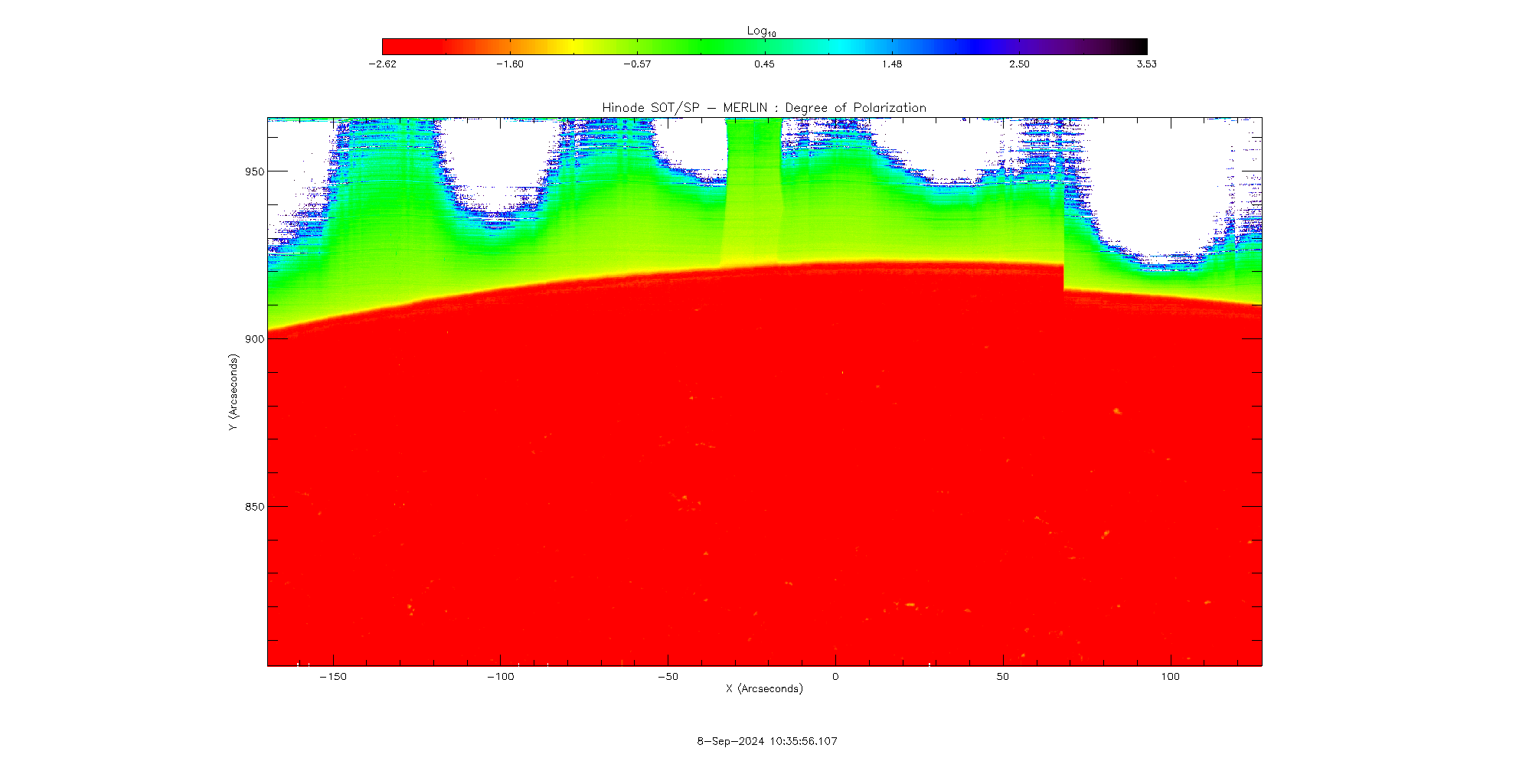Click the 8-Sep-2024 timestamp text
This screenshot has height=784, width=1529.
click(x=766, y=741)
